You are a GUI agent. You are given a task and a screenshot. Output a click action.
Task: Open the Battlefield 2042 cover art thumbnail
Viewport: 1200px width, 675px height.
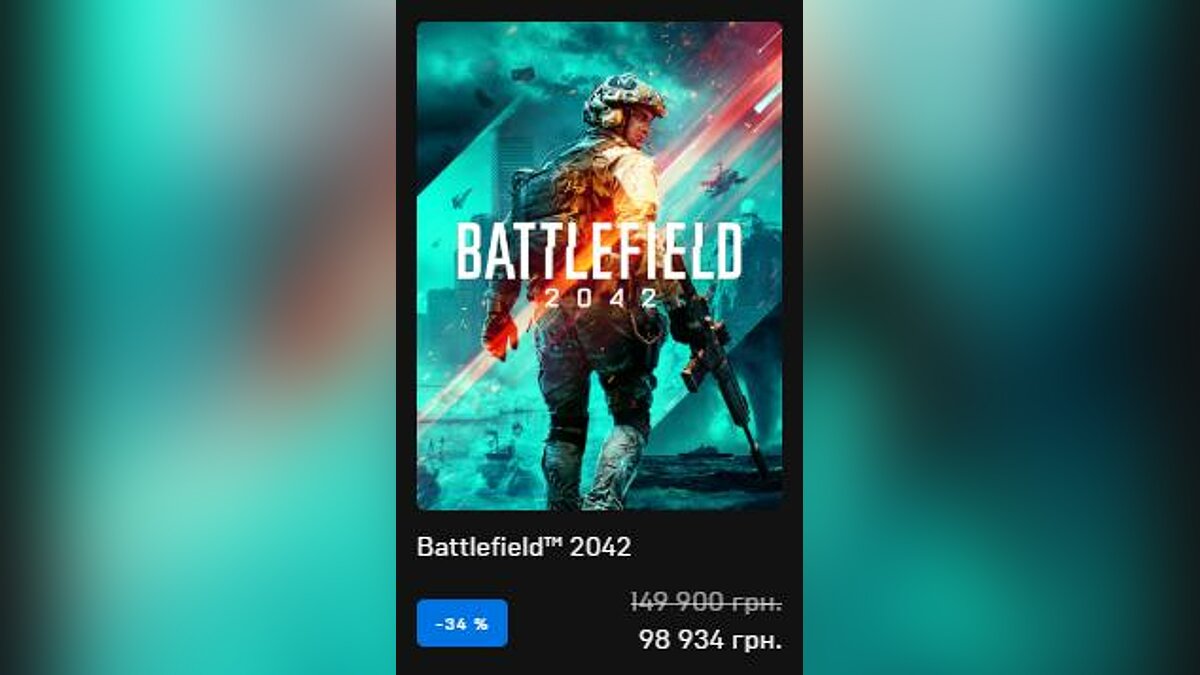pos(599,266)
